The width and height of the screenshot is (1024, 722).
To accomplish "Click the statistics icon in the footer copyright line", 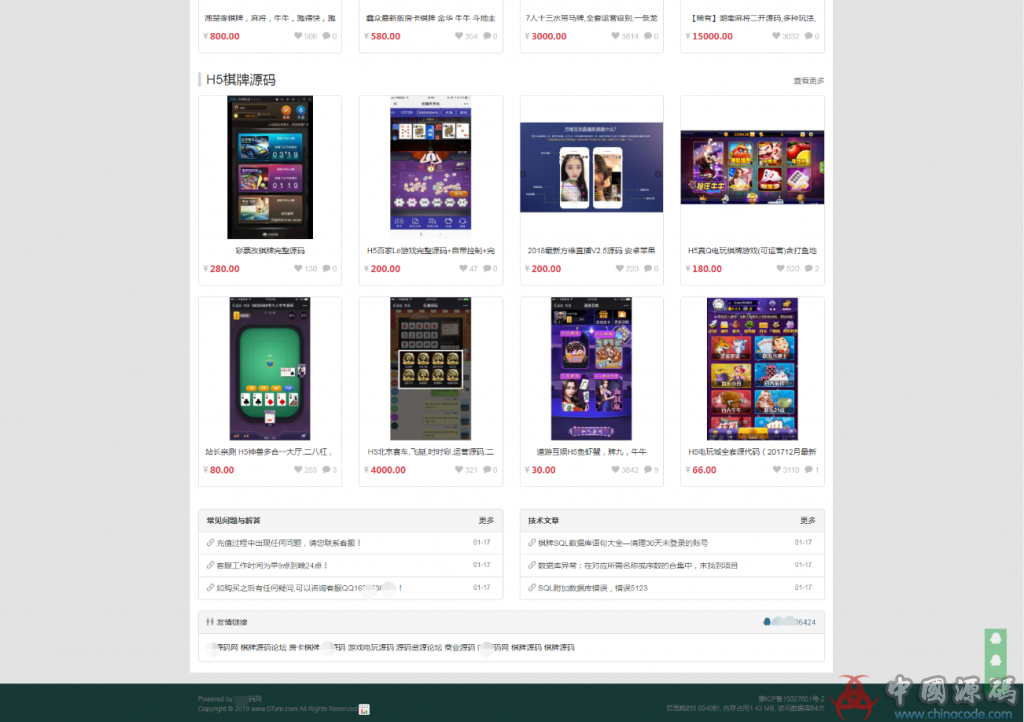I will pos(365,709).
